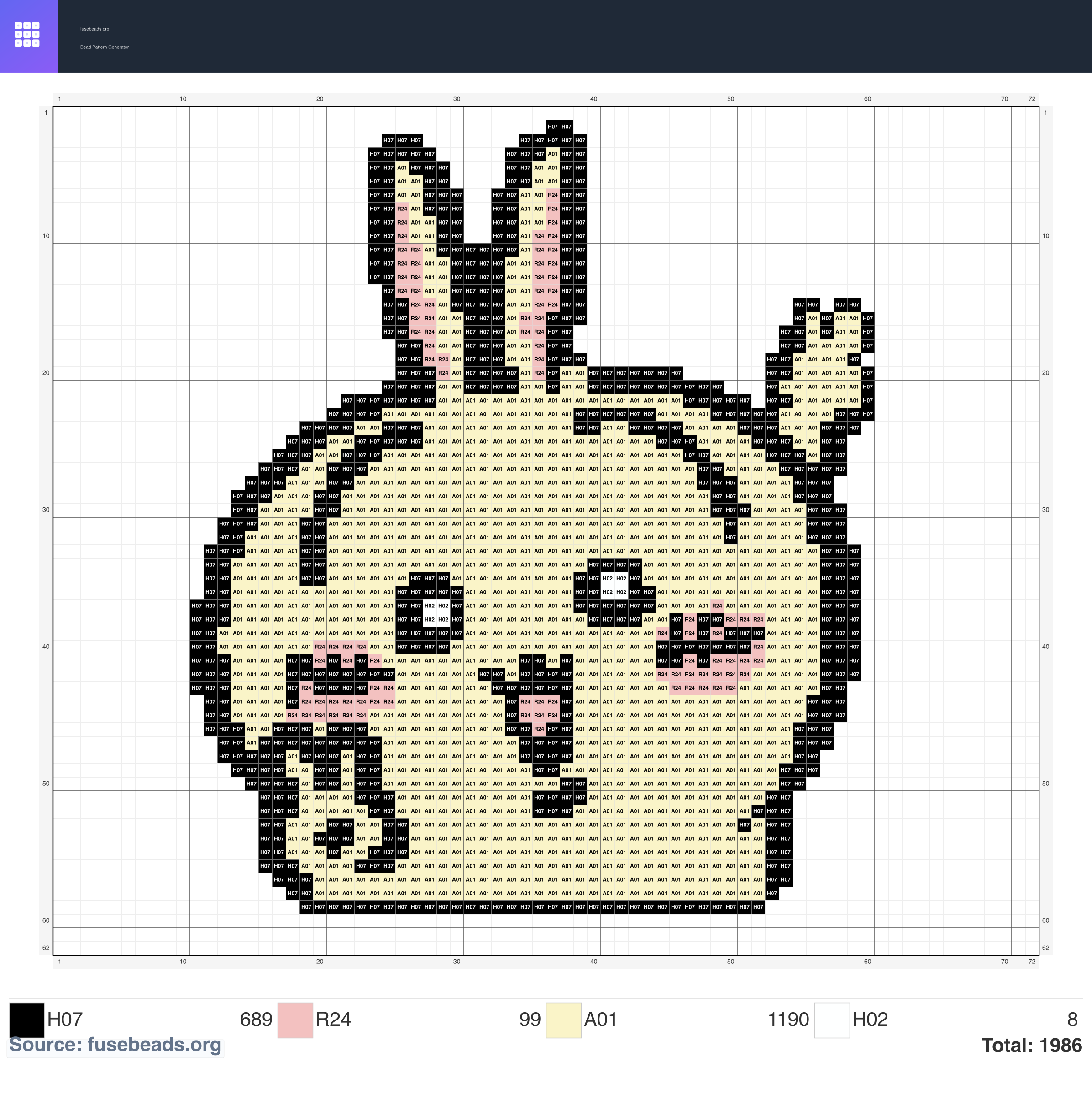
Task: Click the Total: 1986 text
Action: point(1032,1045)
